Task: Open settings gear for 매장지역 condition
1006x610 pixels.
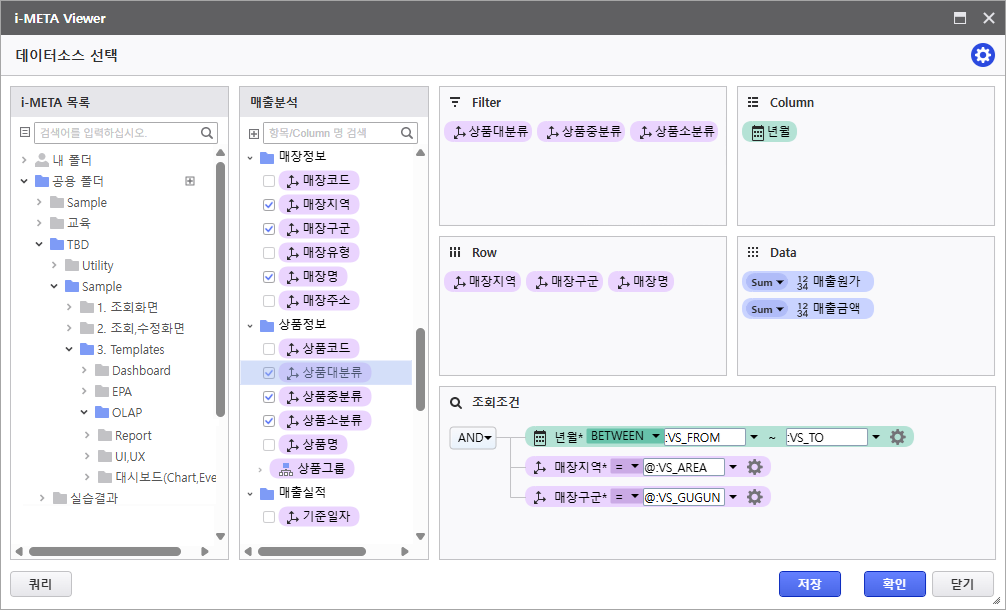Action: click(754, 467)
